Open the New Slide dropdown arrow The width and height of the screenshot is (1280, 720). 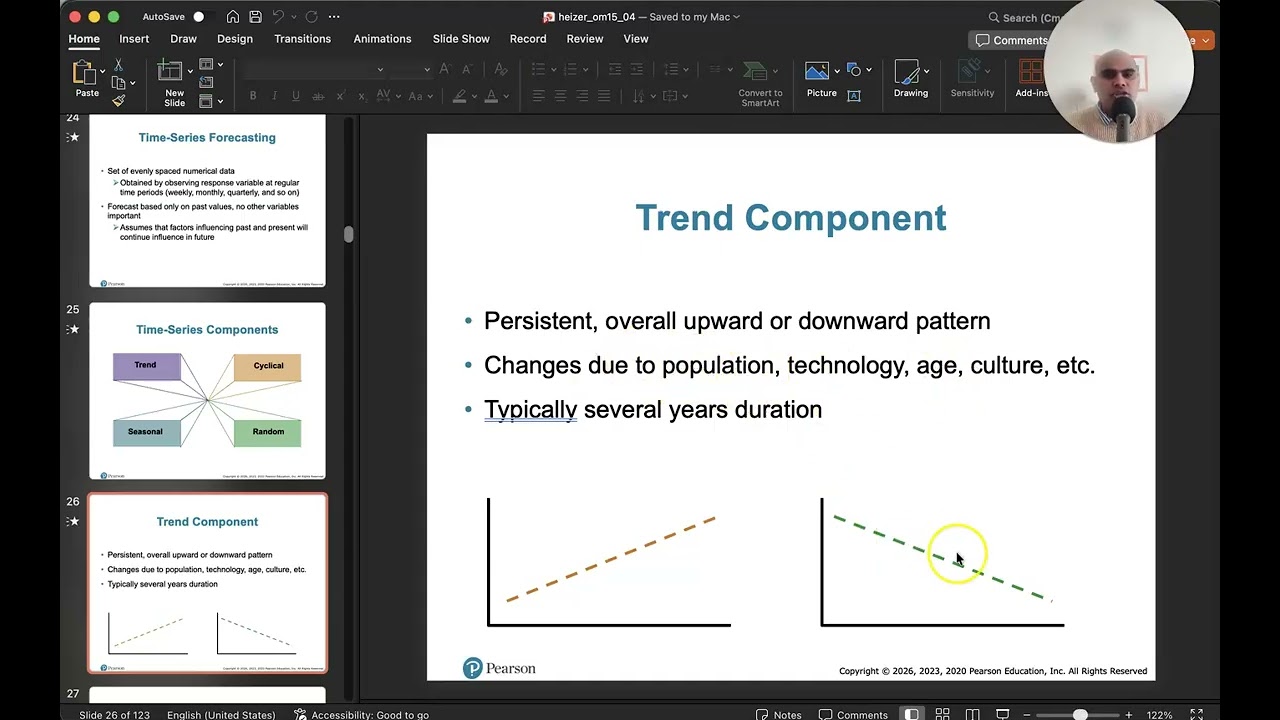[x=191, y=72]
